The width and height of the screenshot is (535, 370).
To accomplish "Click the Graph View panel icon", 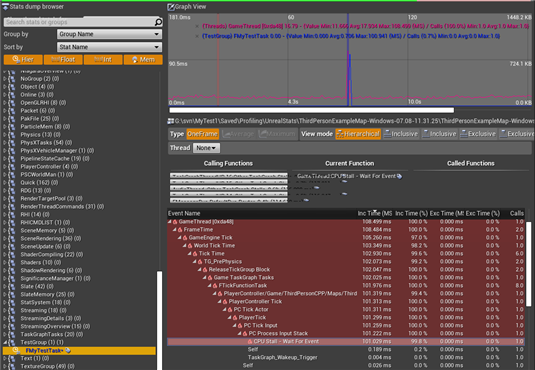I will [x=171, y=7].
